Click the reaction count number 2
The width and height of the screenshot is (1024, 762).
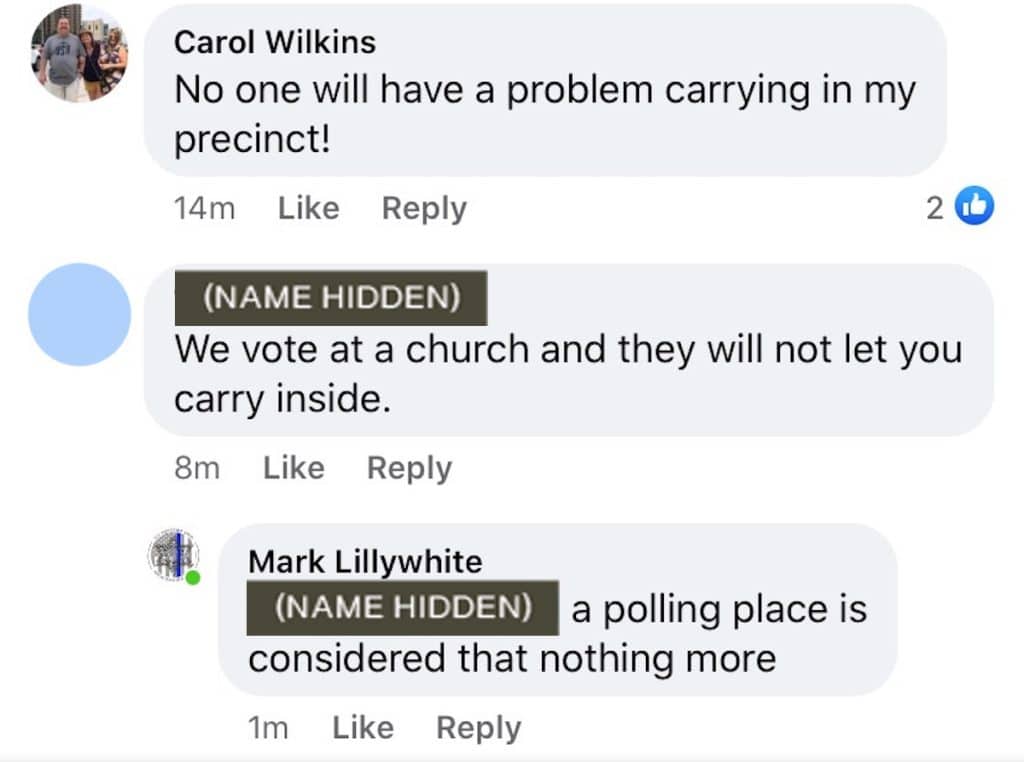coord(935,208)
